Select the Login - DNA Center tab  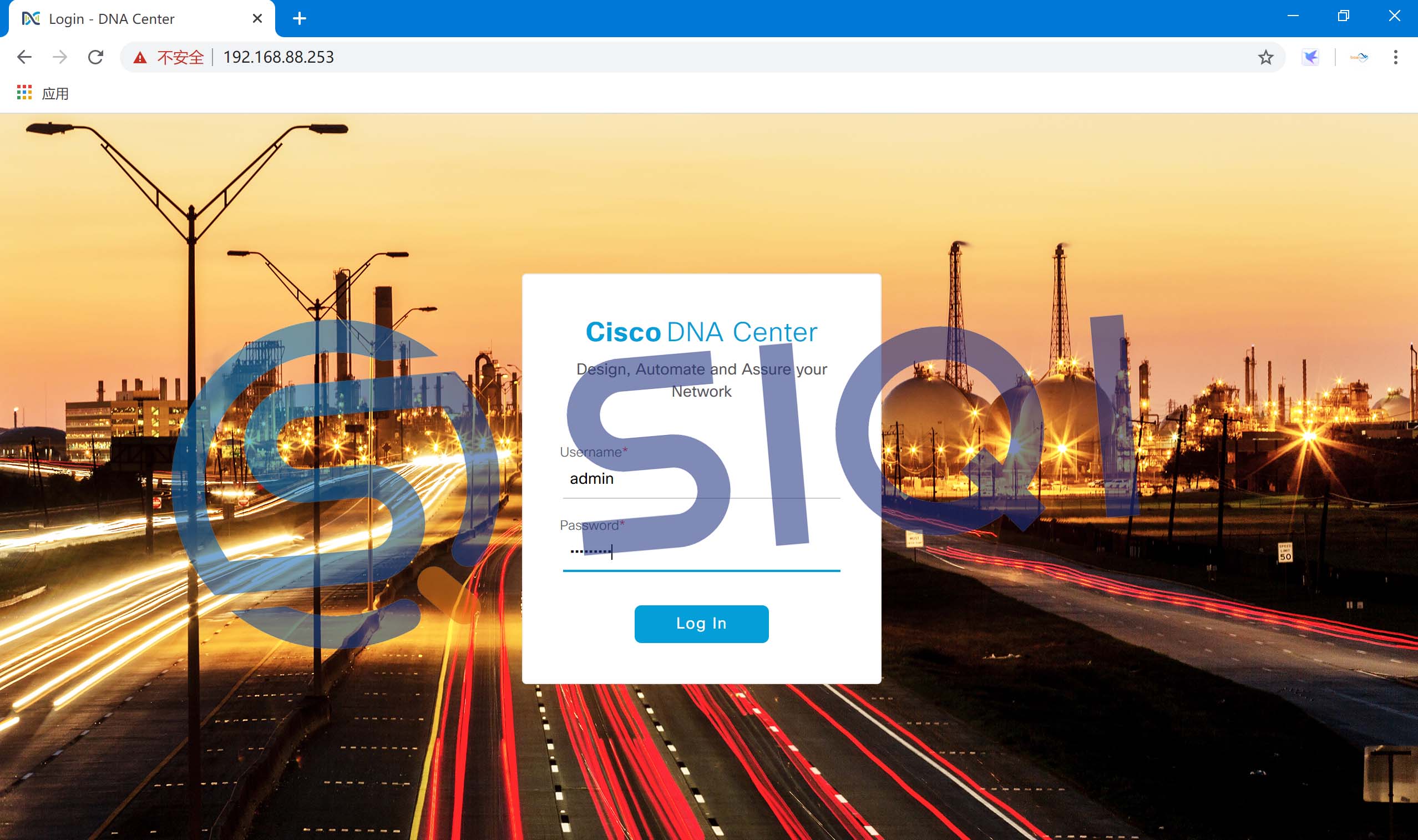point(141,19)
